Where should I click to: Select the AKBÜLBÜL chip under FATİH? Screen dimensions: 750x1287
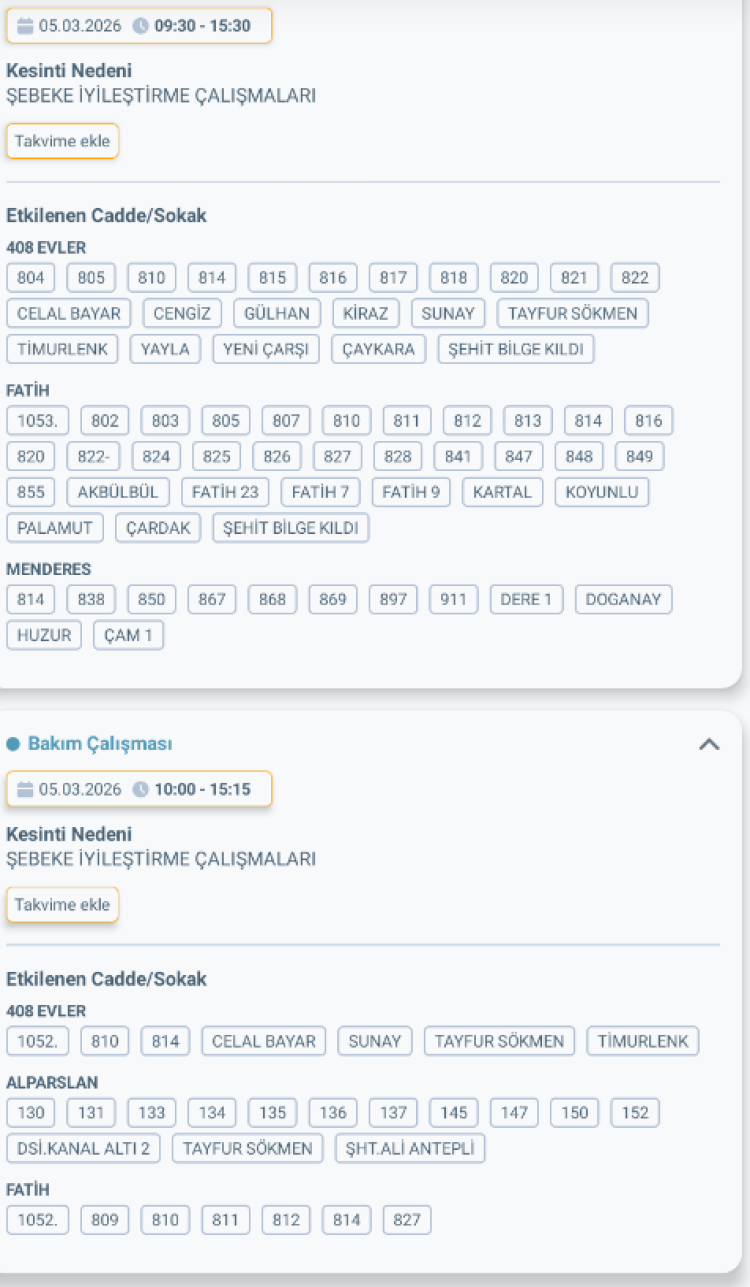[118, 492]
